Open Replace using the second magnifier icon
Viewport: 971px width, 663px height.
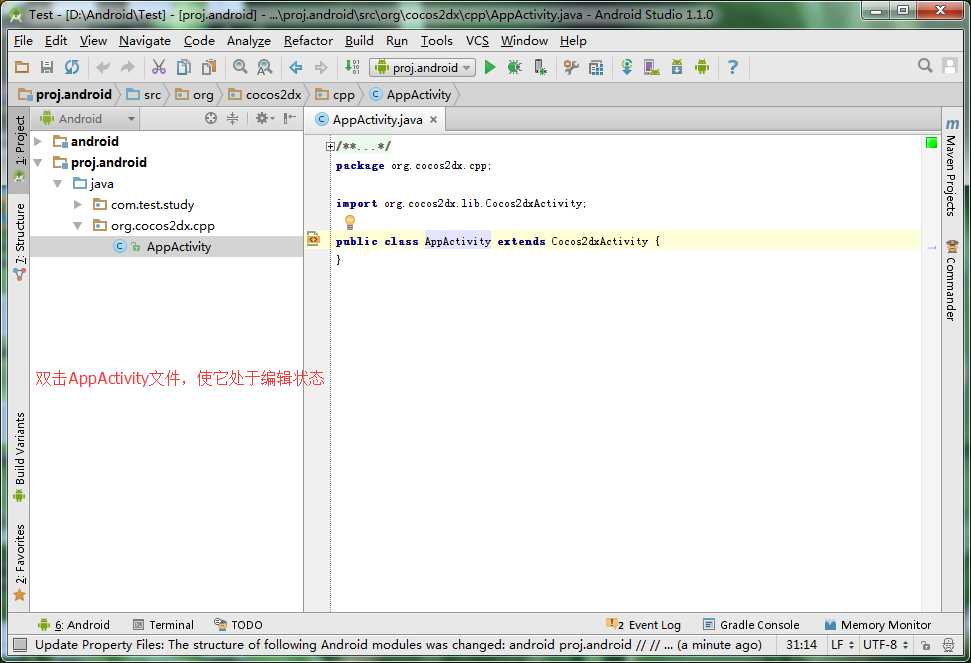point(264,67)
